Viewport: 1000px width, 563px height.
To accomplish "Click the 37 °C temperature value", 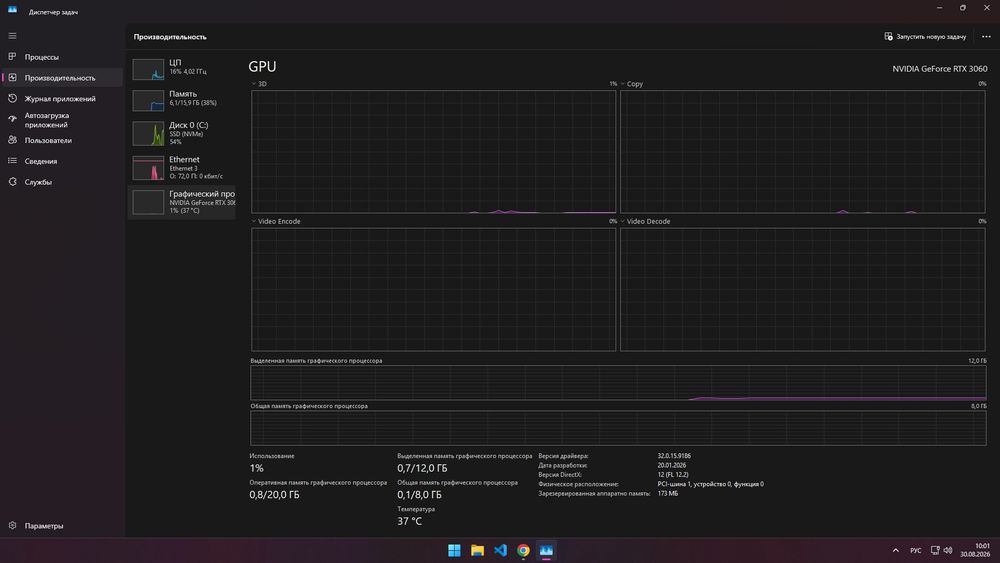I will click(409, 521).
